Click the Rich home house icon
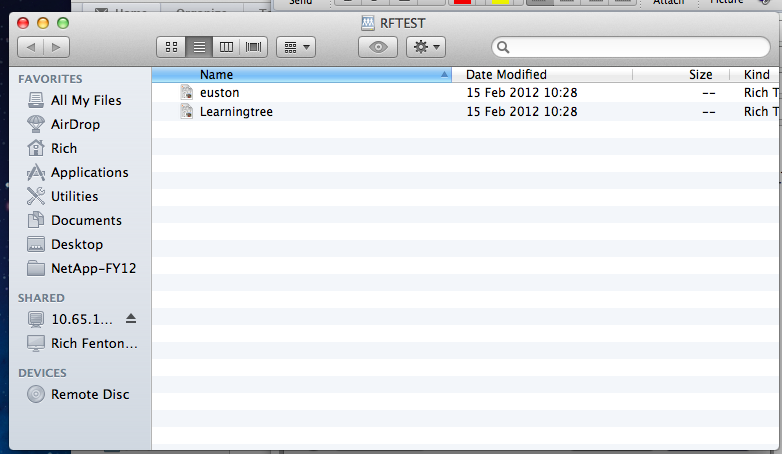This screenshot has height=454, width=782. tap(36, 148)
